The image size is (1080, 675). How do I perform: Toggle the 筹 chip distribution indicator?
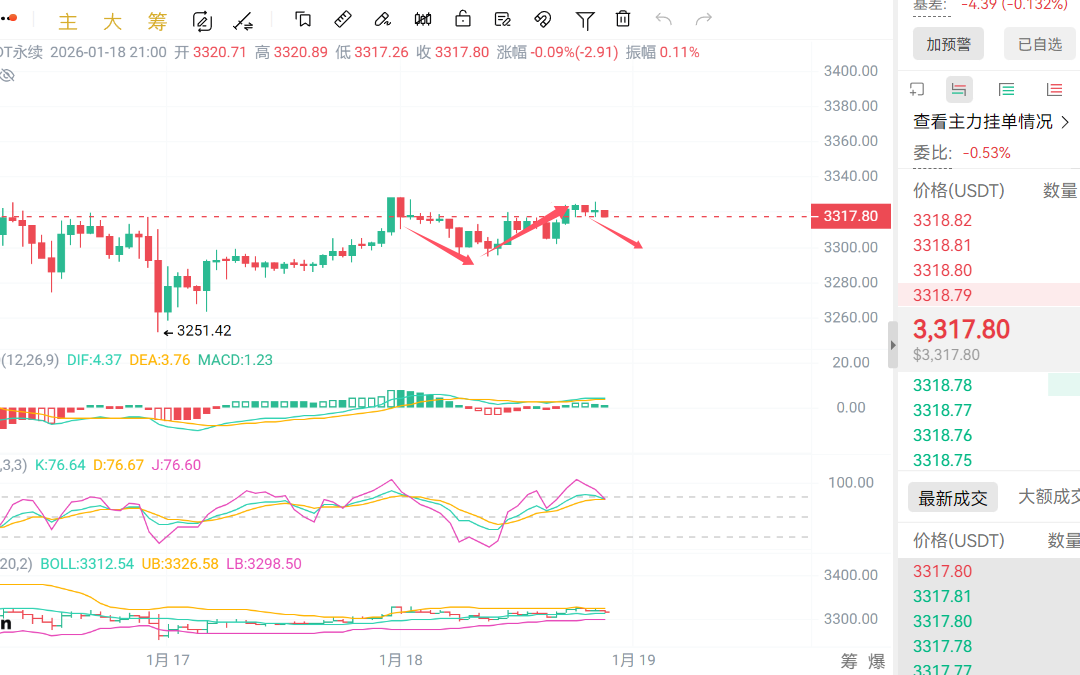tap(157, 21)
